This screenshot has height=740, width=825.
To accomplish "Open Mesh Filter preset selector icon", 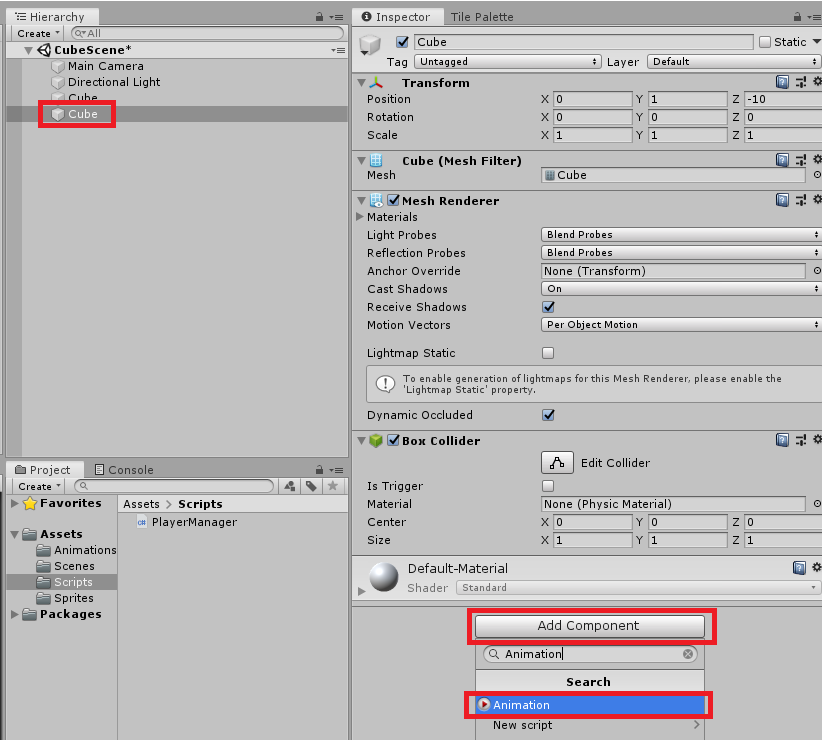I will click(800, 160).
